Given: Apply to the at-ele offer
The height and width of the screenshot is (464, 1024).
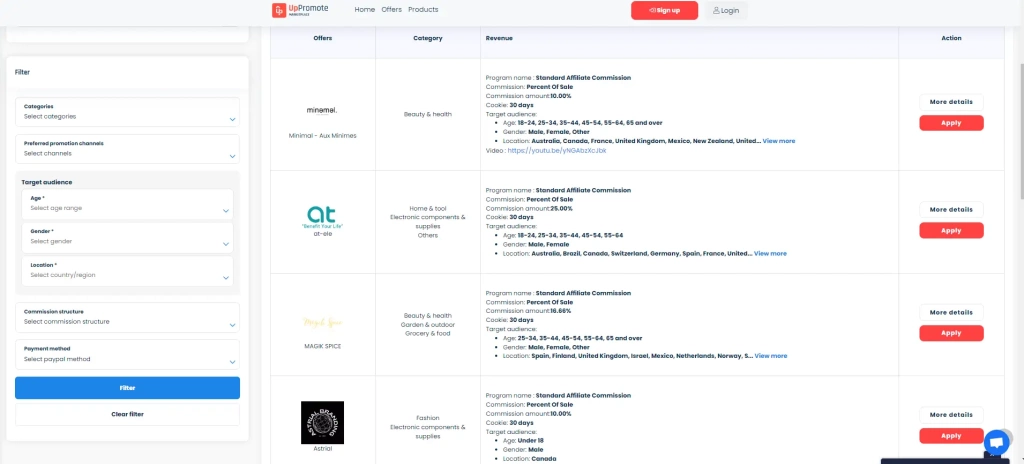Looking at the screenshot, I should tap(951, 230).
